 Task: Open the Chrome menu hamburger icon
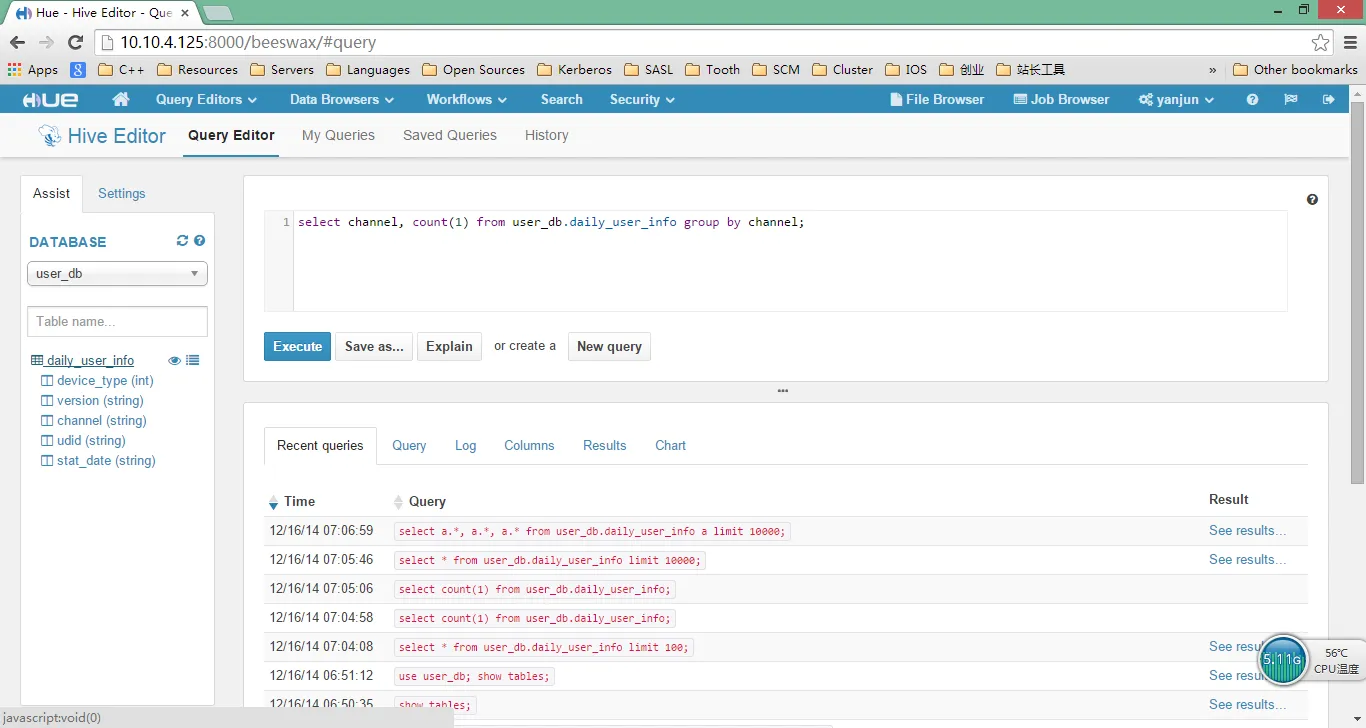coord(1350,42)
